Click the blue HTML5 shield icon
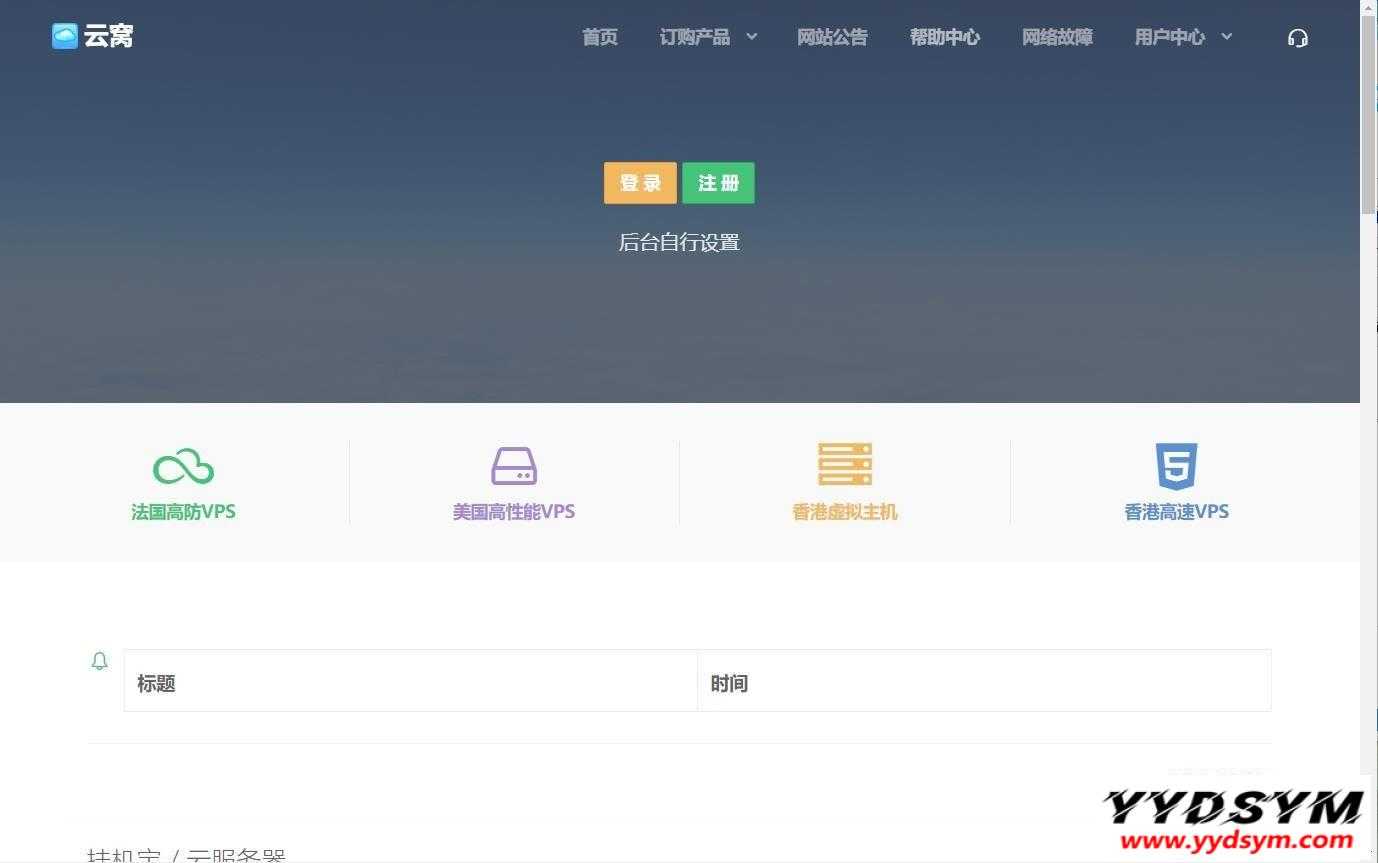 click(x=1176, y=466)
